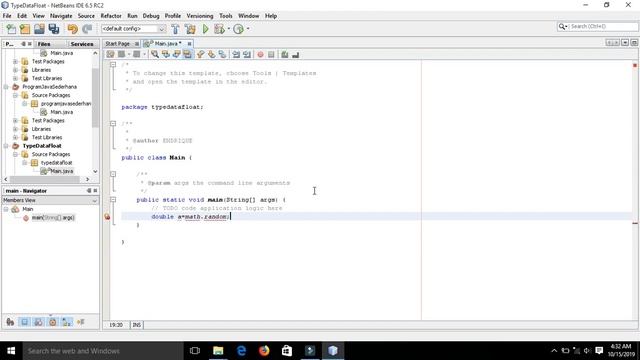Switch to the Files panel tab
640x360 pixels.
(x=44, y=44)
